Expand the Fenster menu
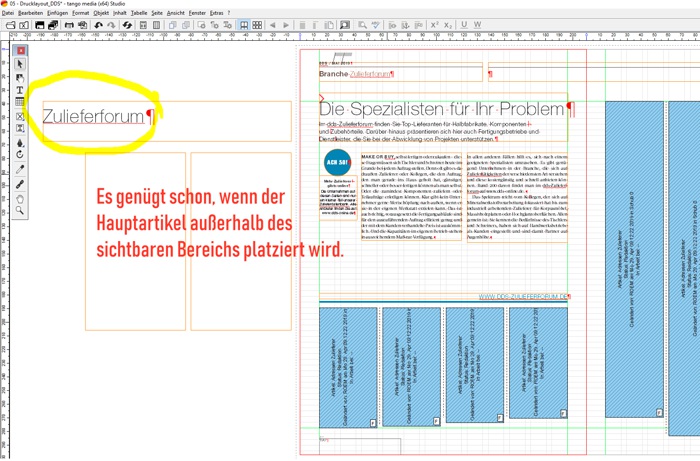The width and height of the screenshot is (700, 461). [x=197, y=13]
